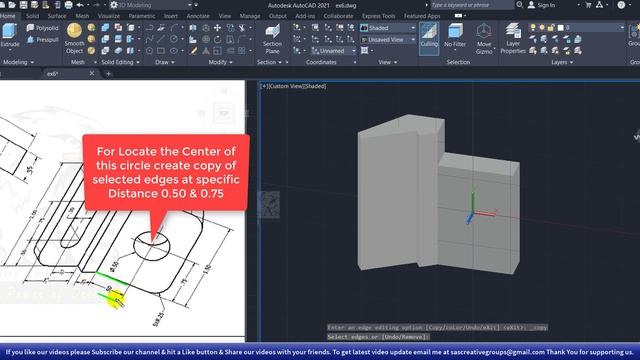The image size is (640, 360).
Task: Select the Extrude tool
Action: pos(10,36)
